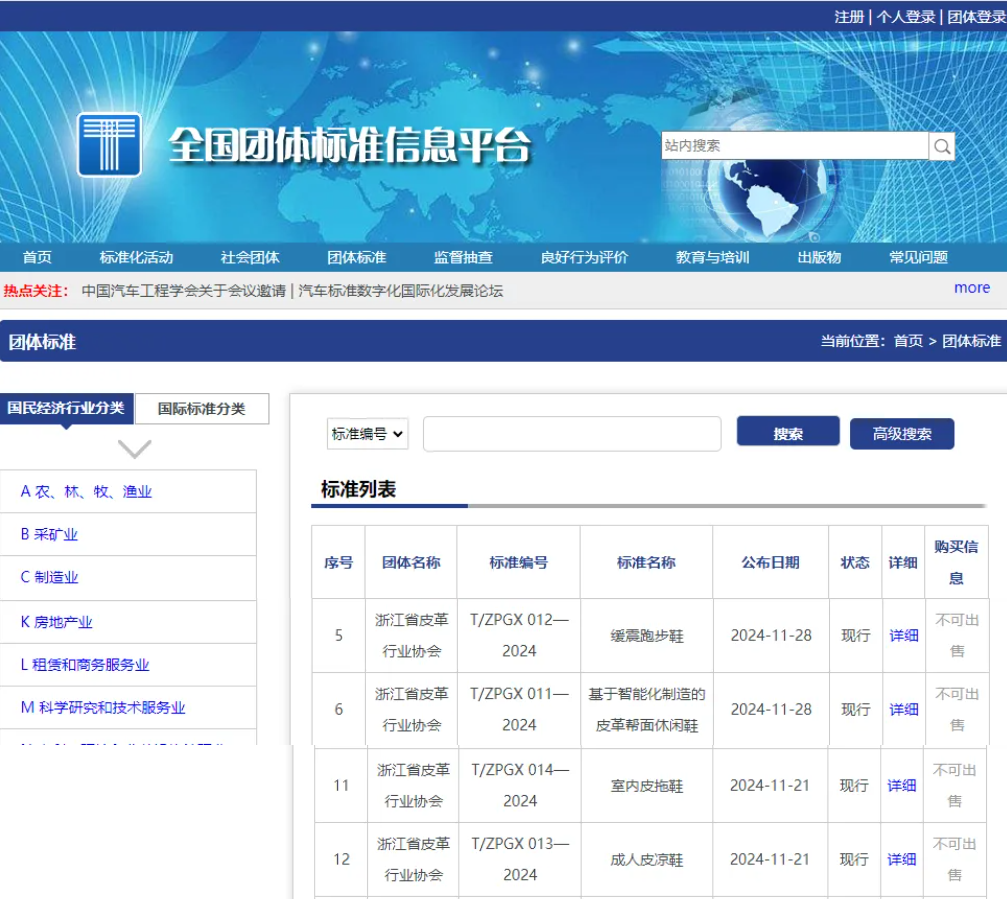The height and width of the screenshot is (904, 1007).
Task: Select the 国民经济行业分类 tab
Action: tap(66, 408)
